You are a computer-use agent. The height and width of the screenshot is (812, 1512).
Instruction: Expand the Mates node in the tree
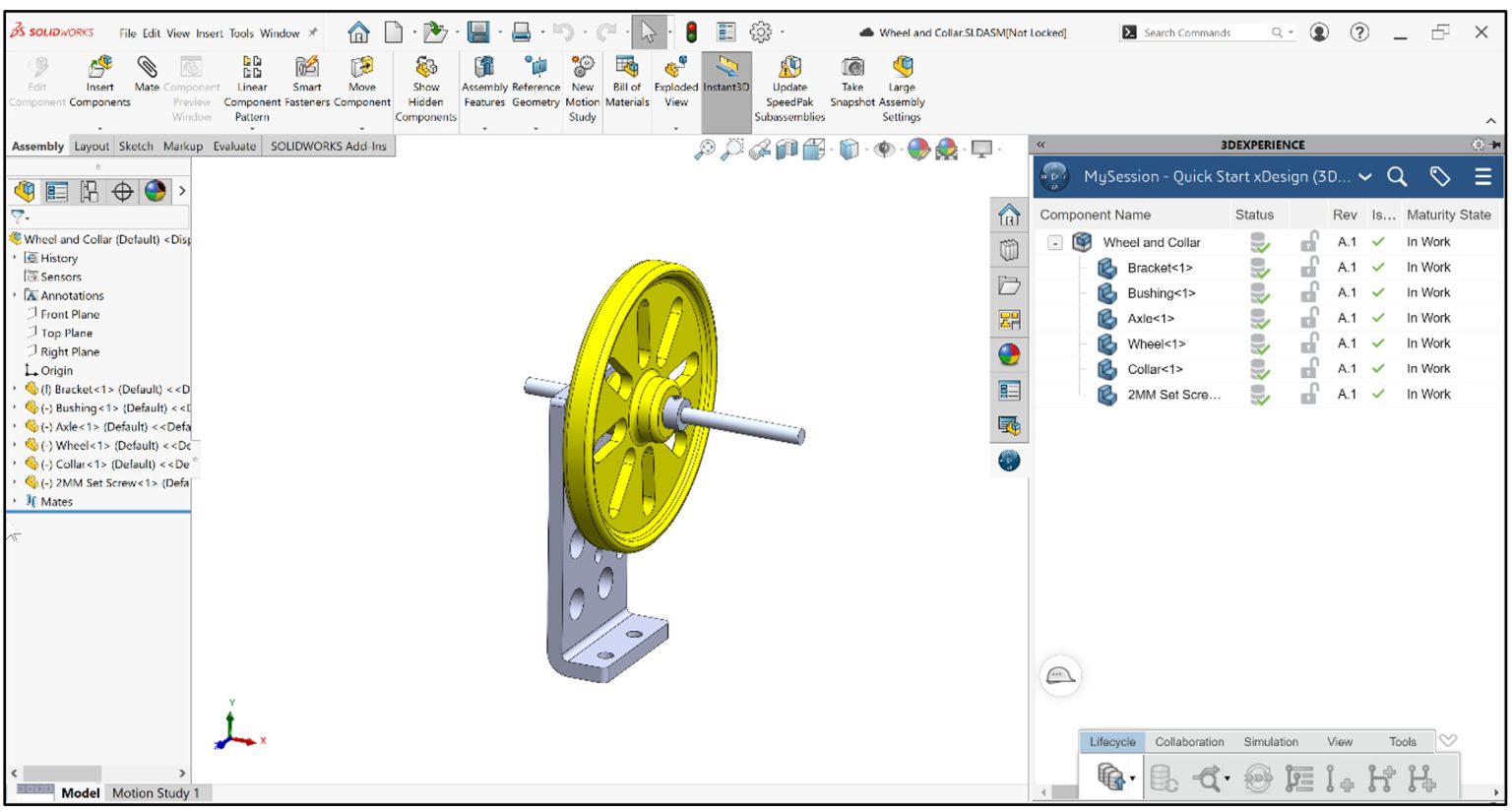point(14,501)
